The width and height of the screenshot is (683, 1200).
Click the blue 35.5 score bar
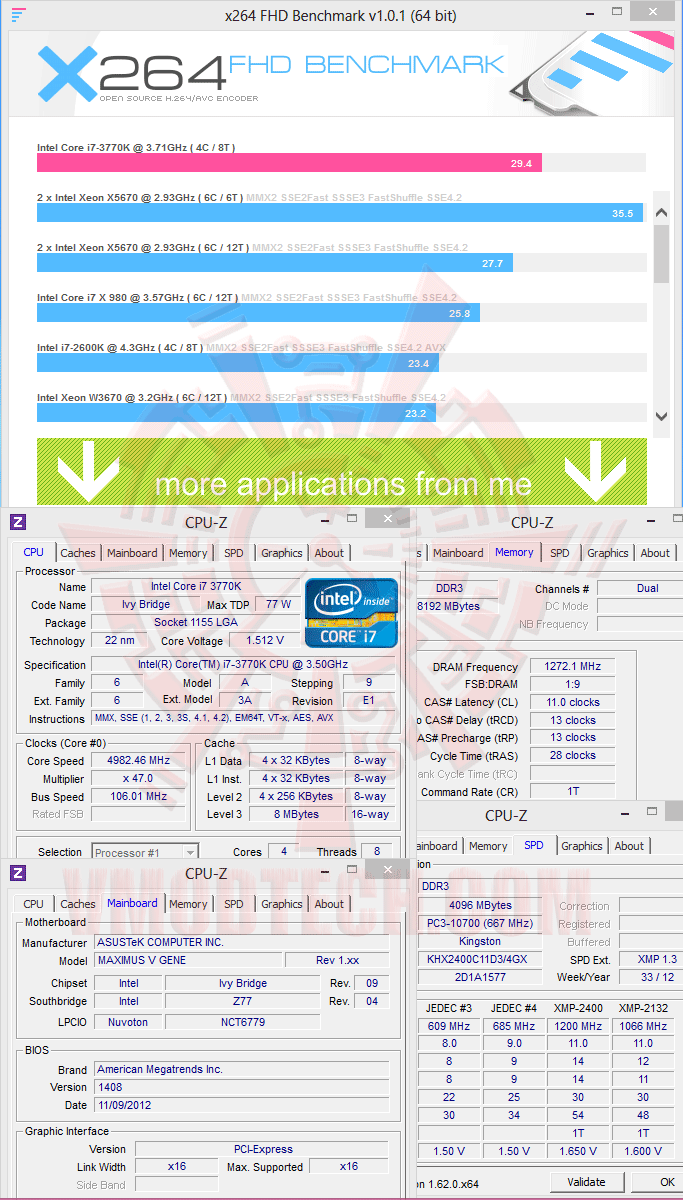click(x=340, y=213)
